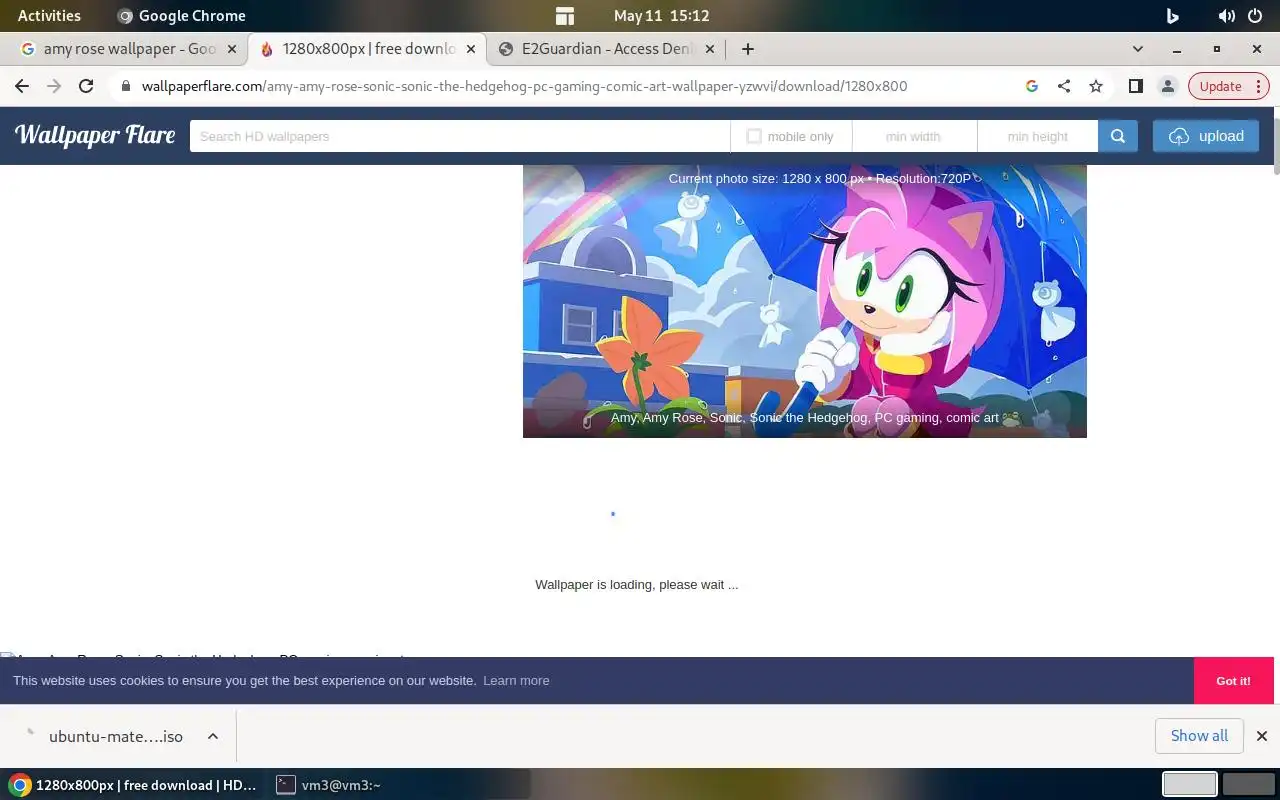Click the layout icon beside the clock
This screenshot has width=1280, height=800.
(x=565, y=15)
